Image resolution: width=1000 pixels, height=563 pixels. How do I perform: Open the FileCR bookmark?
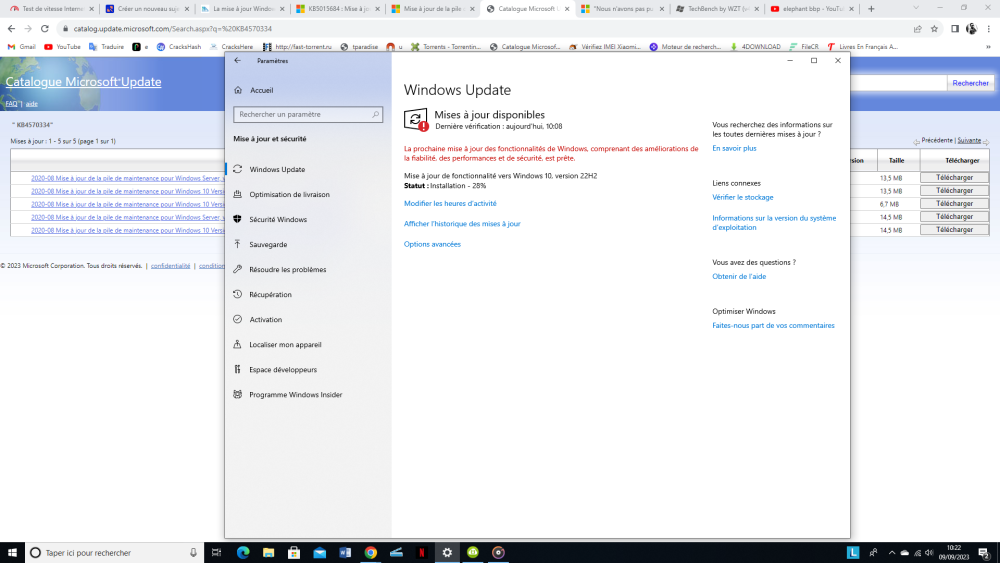coord(804,47)
